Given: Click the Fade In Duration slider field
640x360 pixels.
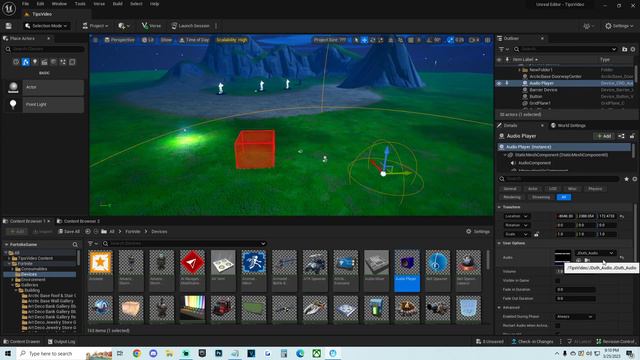Looking at the screenshot, I should (x=576, y=290).
